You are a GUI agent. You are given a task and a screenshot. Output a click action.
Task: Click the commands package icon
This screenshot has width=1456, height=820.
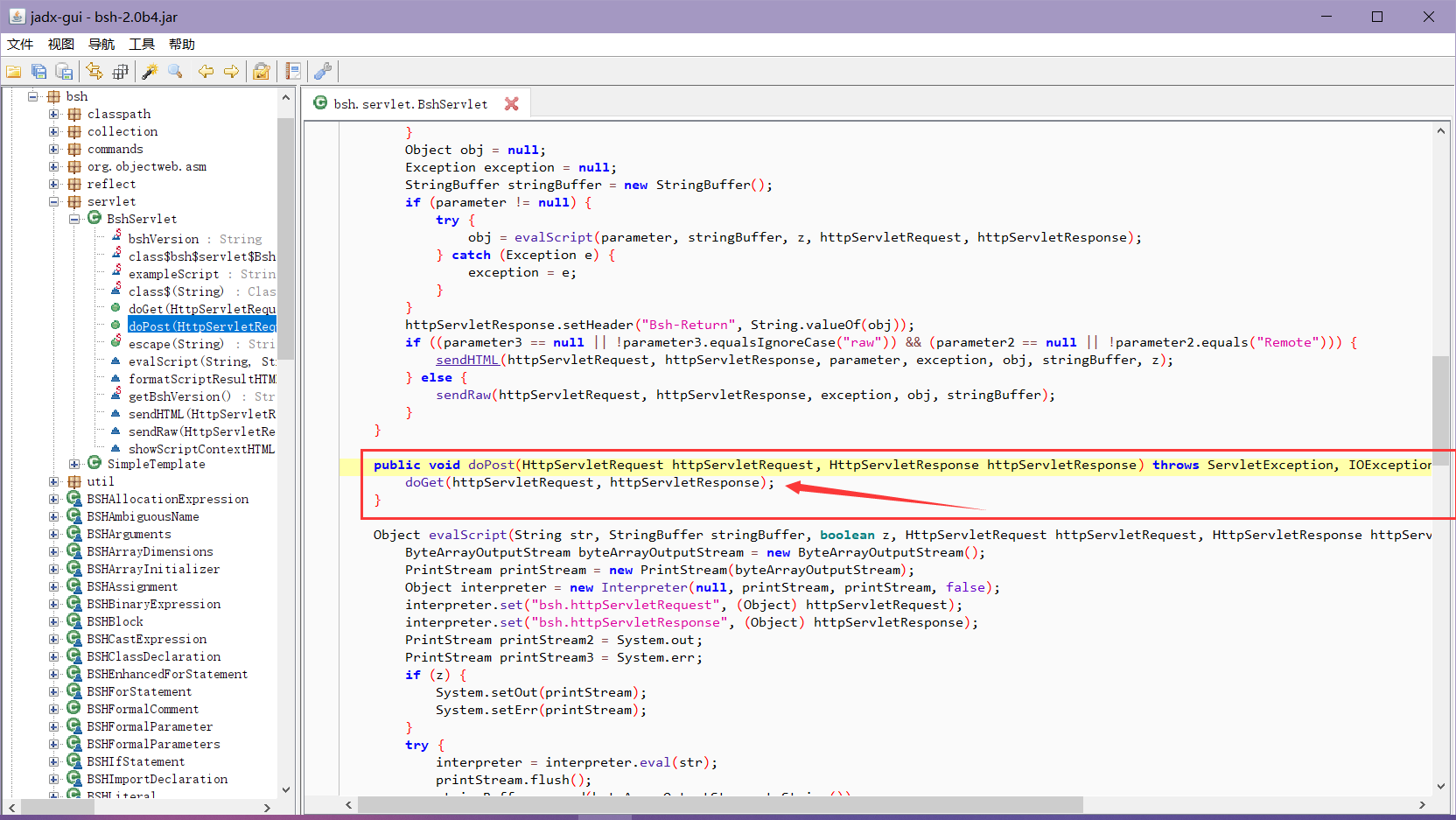coord(74,149)
